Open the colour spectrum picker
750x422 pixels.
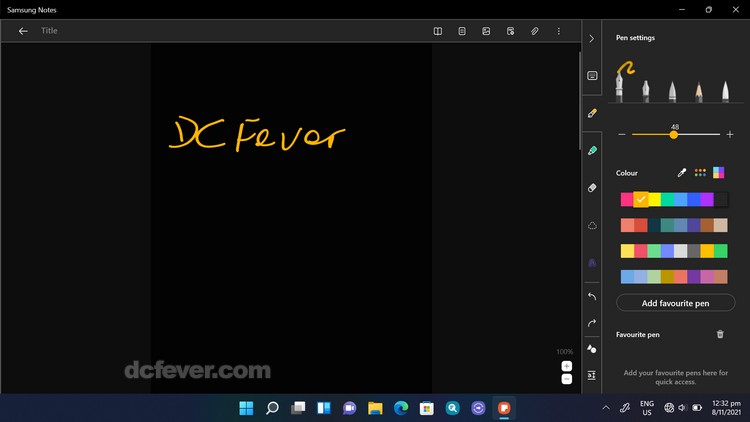718,173
